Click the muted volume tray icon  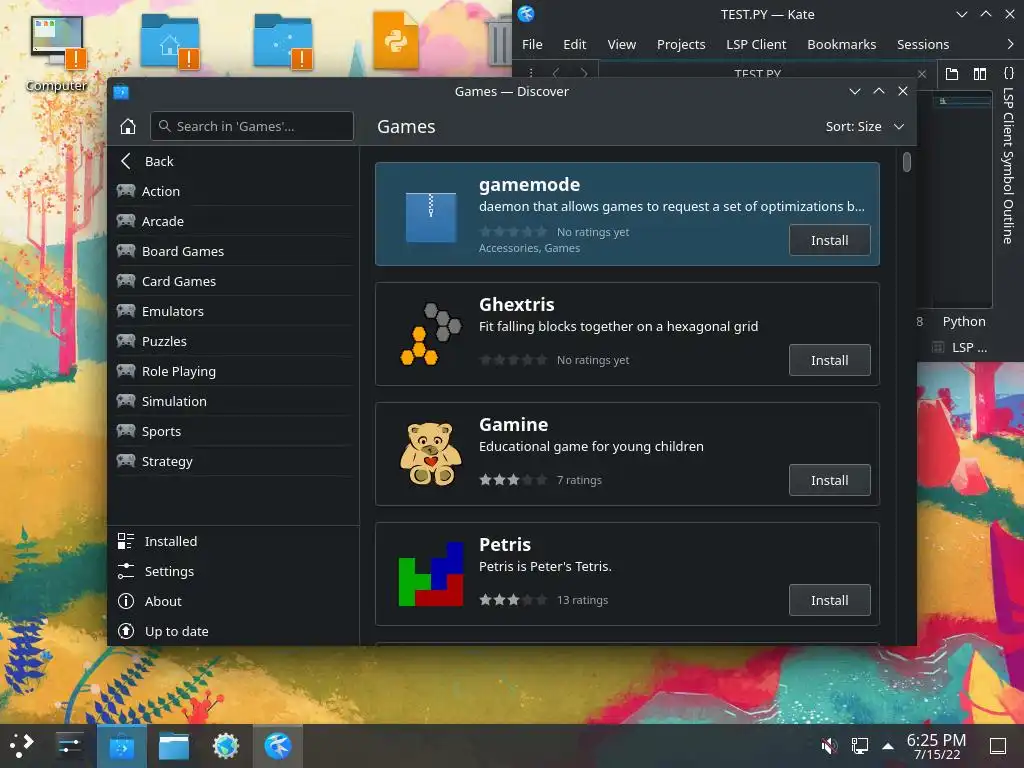pos(829,745)
